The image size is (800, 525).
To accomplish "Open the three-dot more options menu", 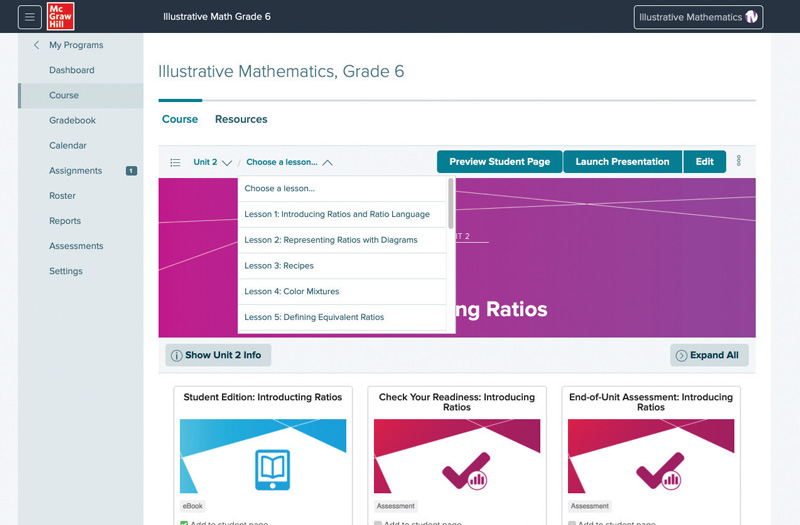I will click(x=738, y=161).
